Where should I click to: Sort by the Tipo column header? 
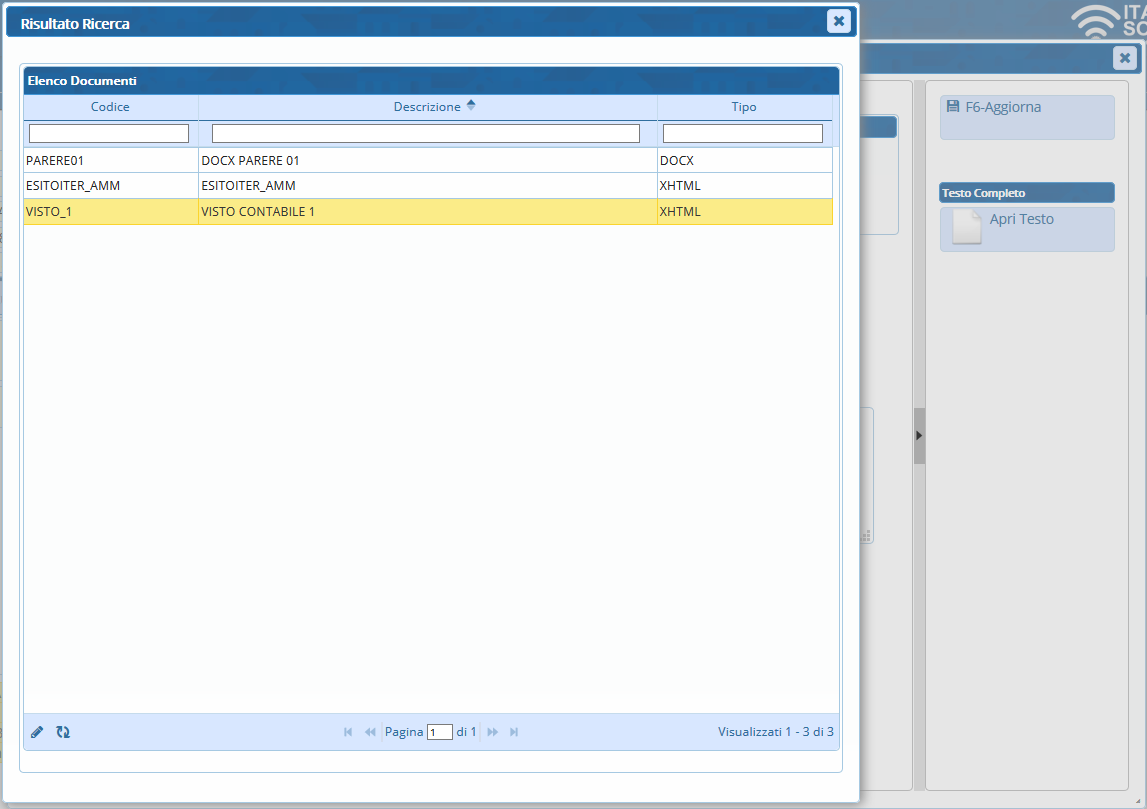tap(743, 107)
